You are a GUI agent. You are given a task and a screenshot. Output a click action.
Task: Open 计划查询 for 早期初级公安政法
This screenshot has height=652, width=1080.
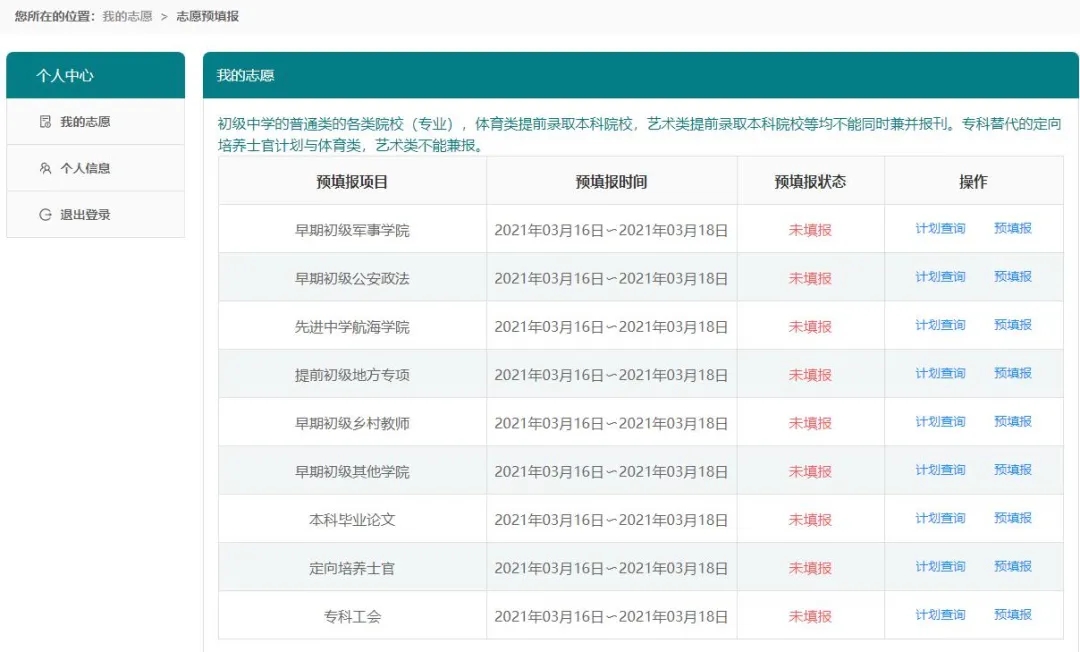[940, 277]
